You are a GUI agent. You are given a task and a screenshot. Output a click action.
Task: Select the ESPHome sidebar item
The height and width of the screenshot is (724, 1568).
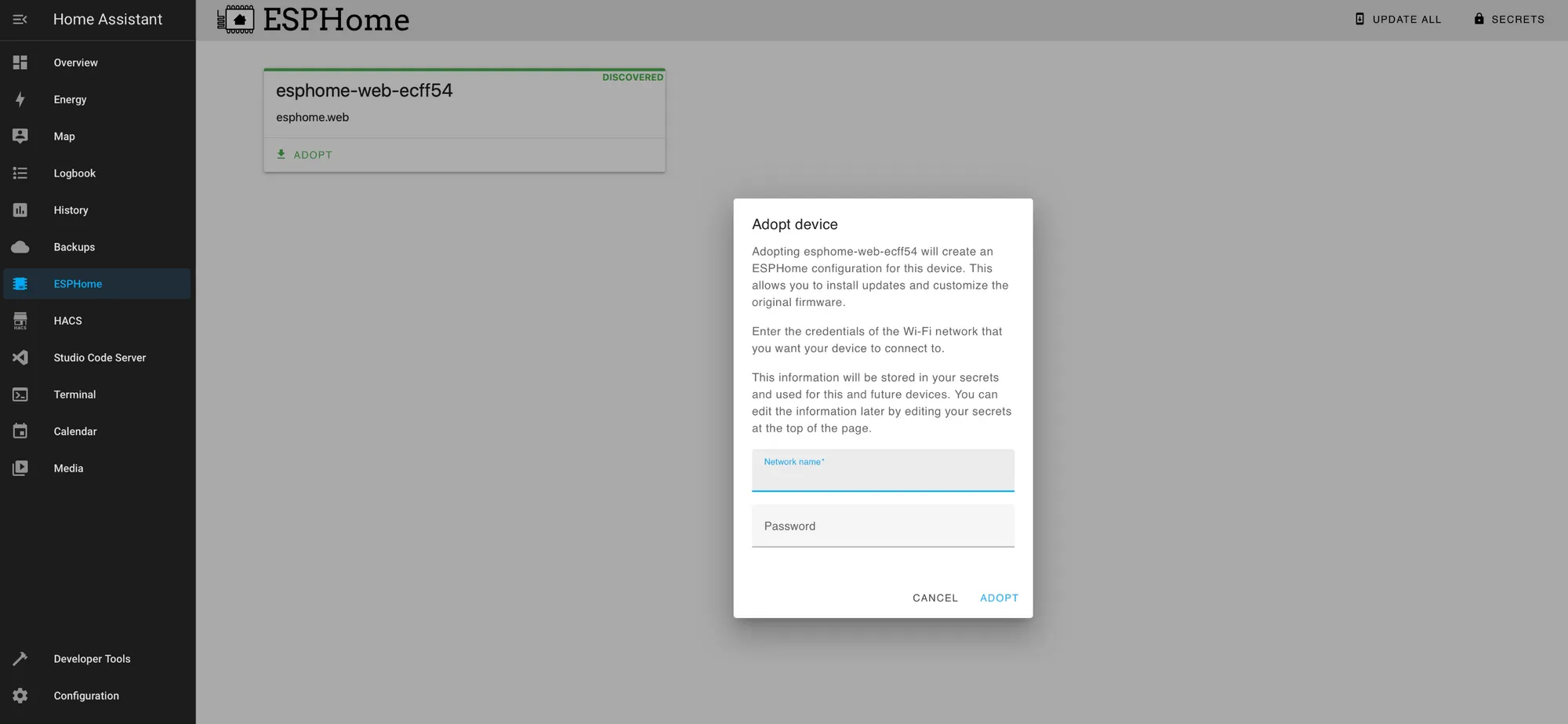click(x=97, y=284)
